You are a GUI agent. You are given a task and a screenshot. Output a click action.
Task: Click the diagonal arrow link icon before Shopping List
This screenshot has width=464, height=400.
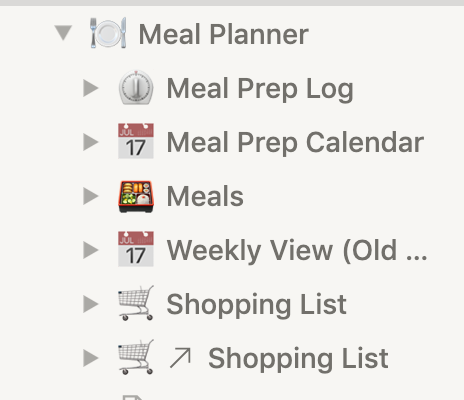(x=180, y=358)
